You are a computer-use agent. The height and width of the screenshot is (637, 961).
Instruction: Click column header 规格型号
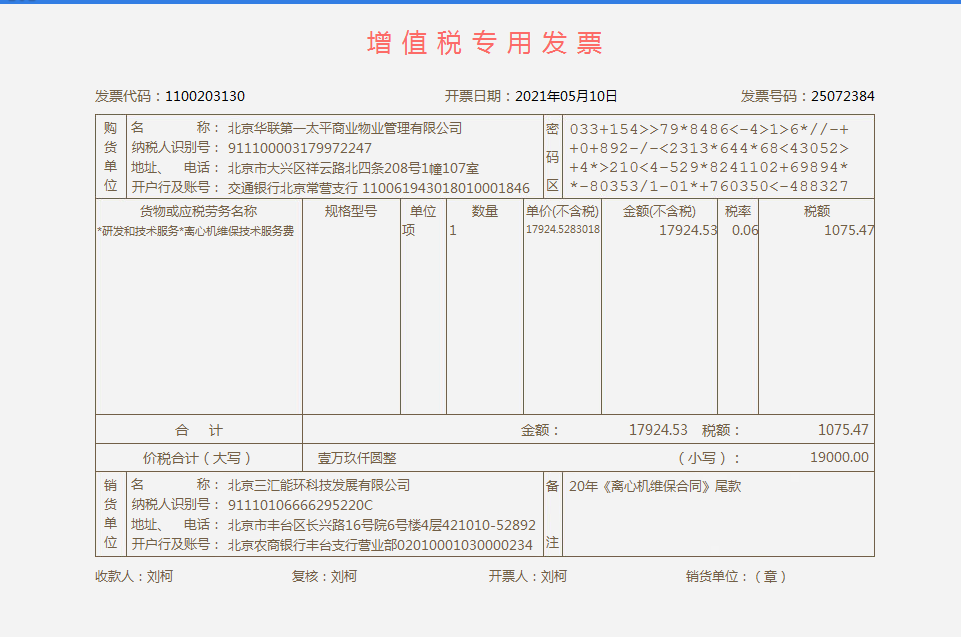[351, 212]
